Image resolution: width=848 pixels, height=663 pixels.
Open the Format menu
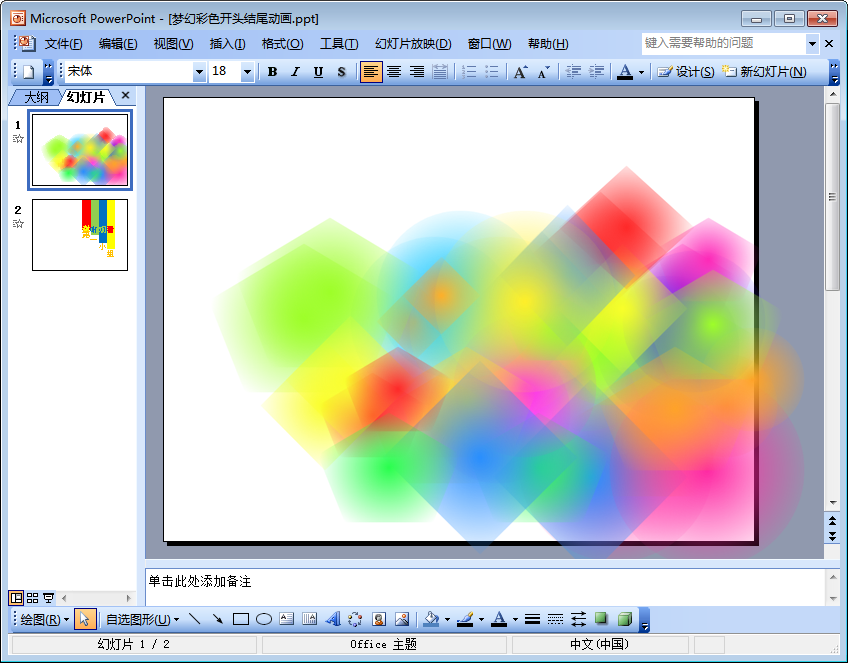coord(282,44)
